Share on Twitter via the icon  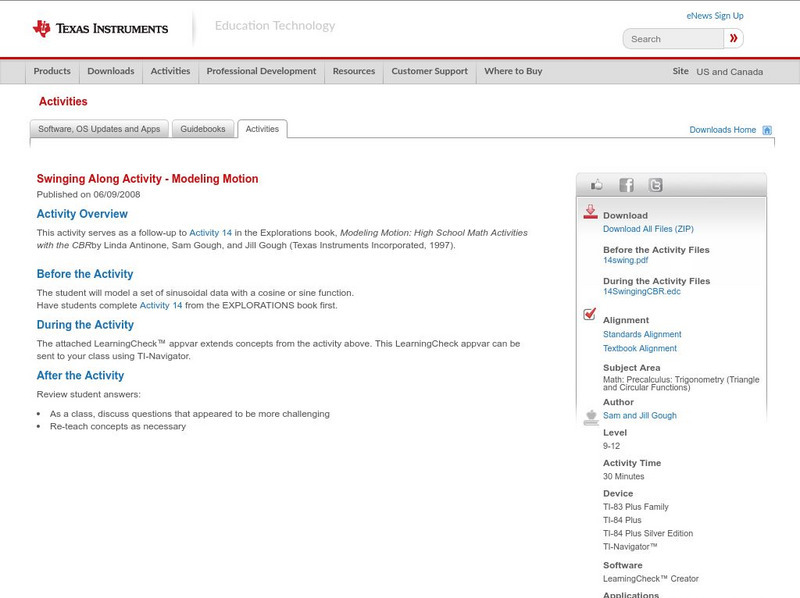(x=655, y=185)
